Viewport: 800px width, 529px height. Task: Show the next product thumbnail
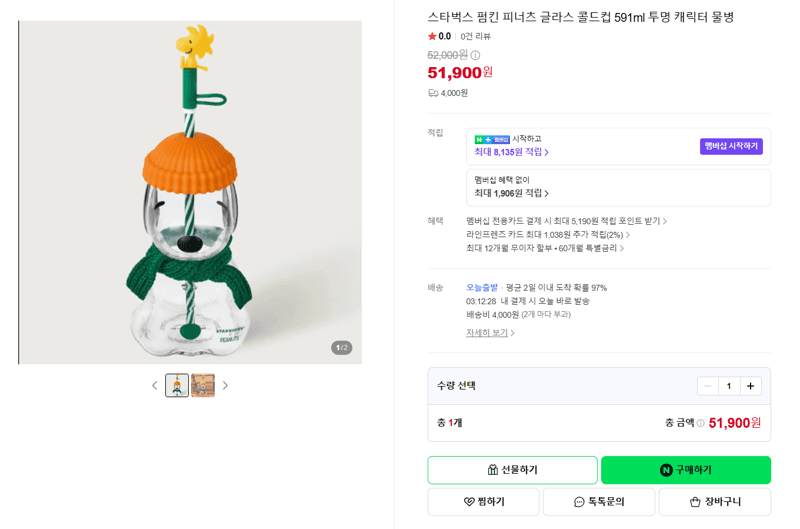click(x=225, y=386)
